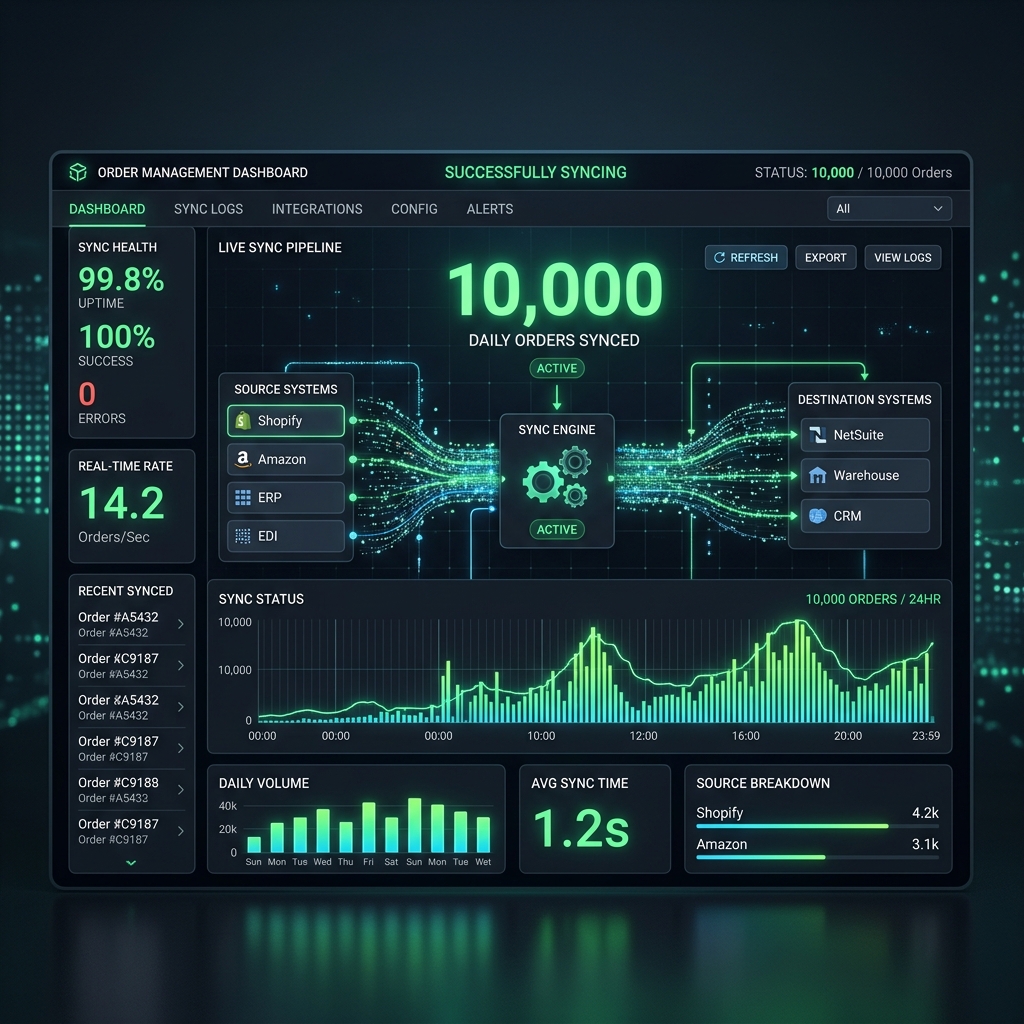The image size is (1024, 1024).
Task: Click the 12:00 time label on Sync Status
Action: coord(643,736)
